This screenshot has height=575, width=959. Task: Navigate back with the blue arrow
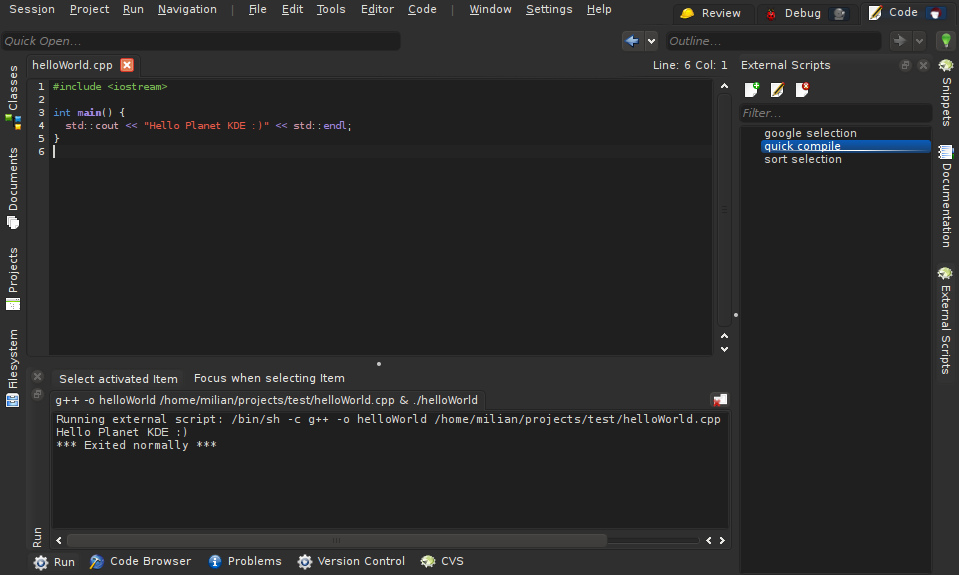[632, 41]
